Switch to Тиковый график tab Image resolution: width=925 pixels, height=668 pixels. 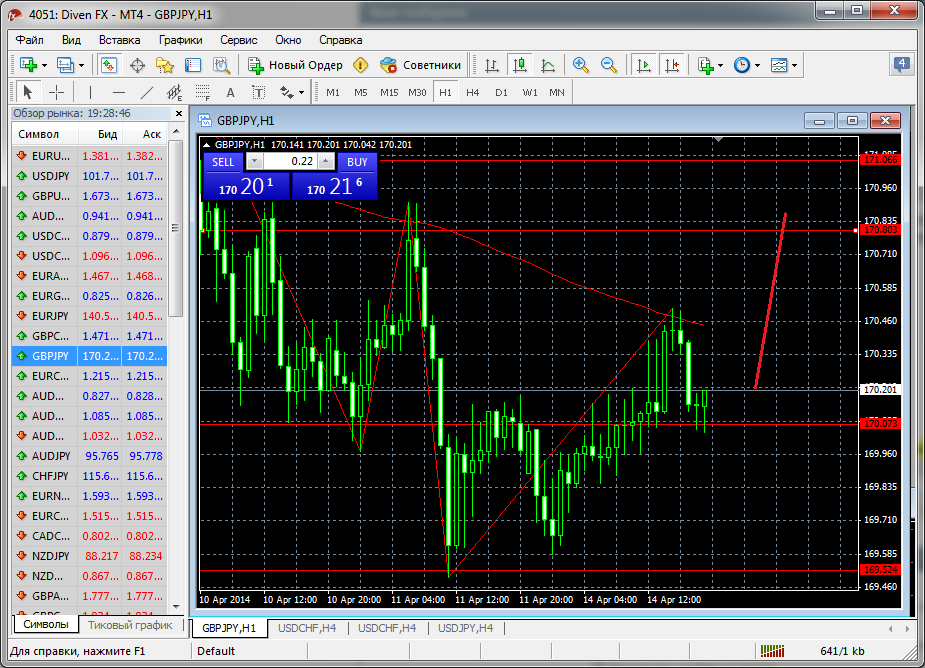(130, 625)
